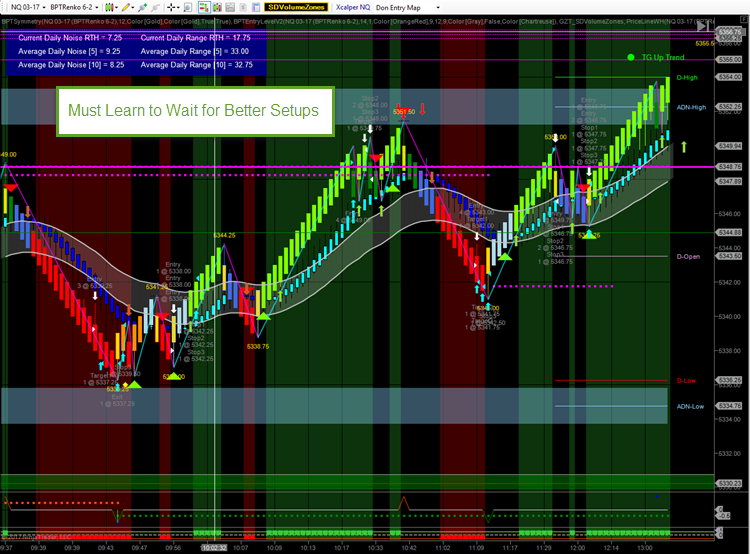Open the NQ 03-17 instrument dropdown
Image resolution: width=750 pixels, height=554 pixels.
tap(28, 7)
